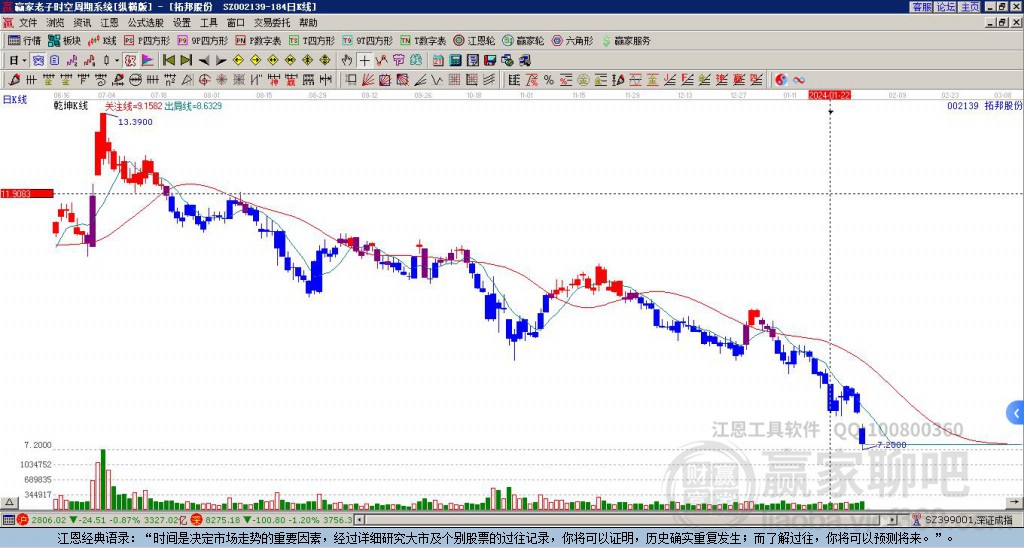1024x548 pixels.
Task: Click the 2024-01-22 date marker
Action: click(x=829, y=95)
